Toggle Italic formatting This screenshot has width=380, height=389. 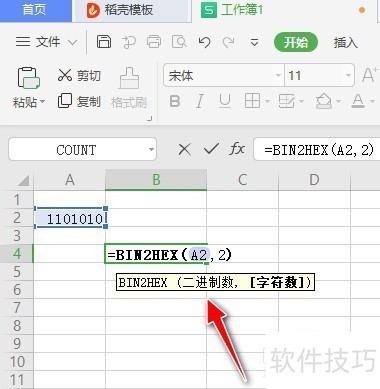coord(200,101)
